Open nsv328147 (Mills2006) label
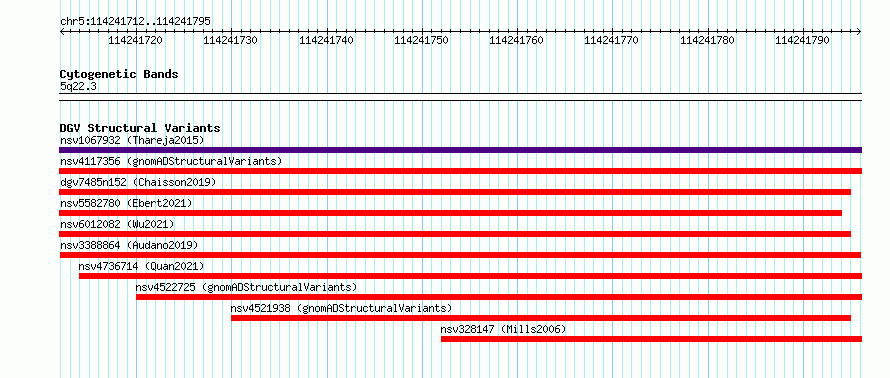The width and height of the screenshot is (890, 378). click(503, 329)
